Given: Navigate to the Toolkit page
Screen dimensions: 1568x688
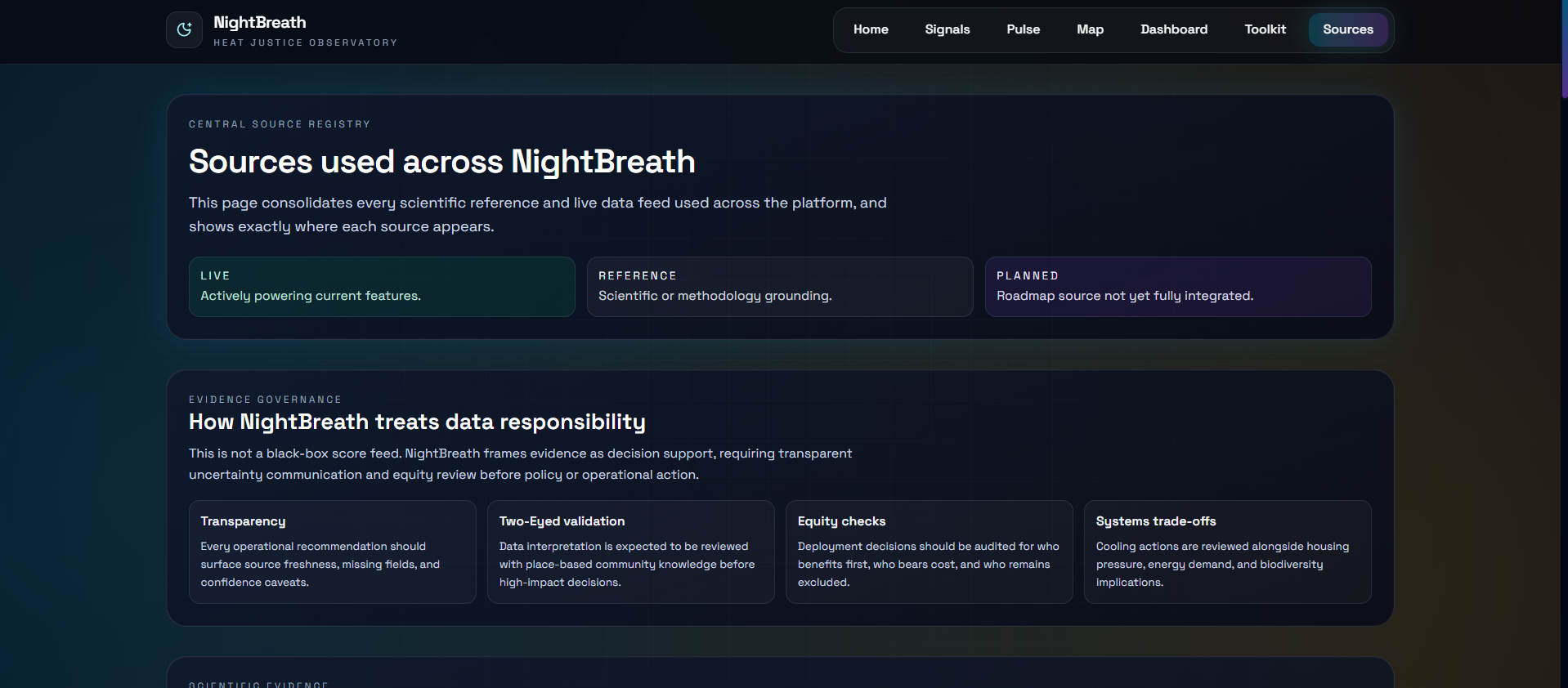Looking at the screenshot, I should tap(1266, 29).
